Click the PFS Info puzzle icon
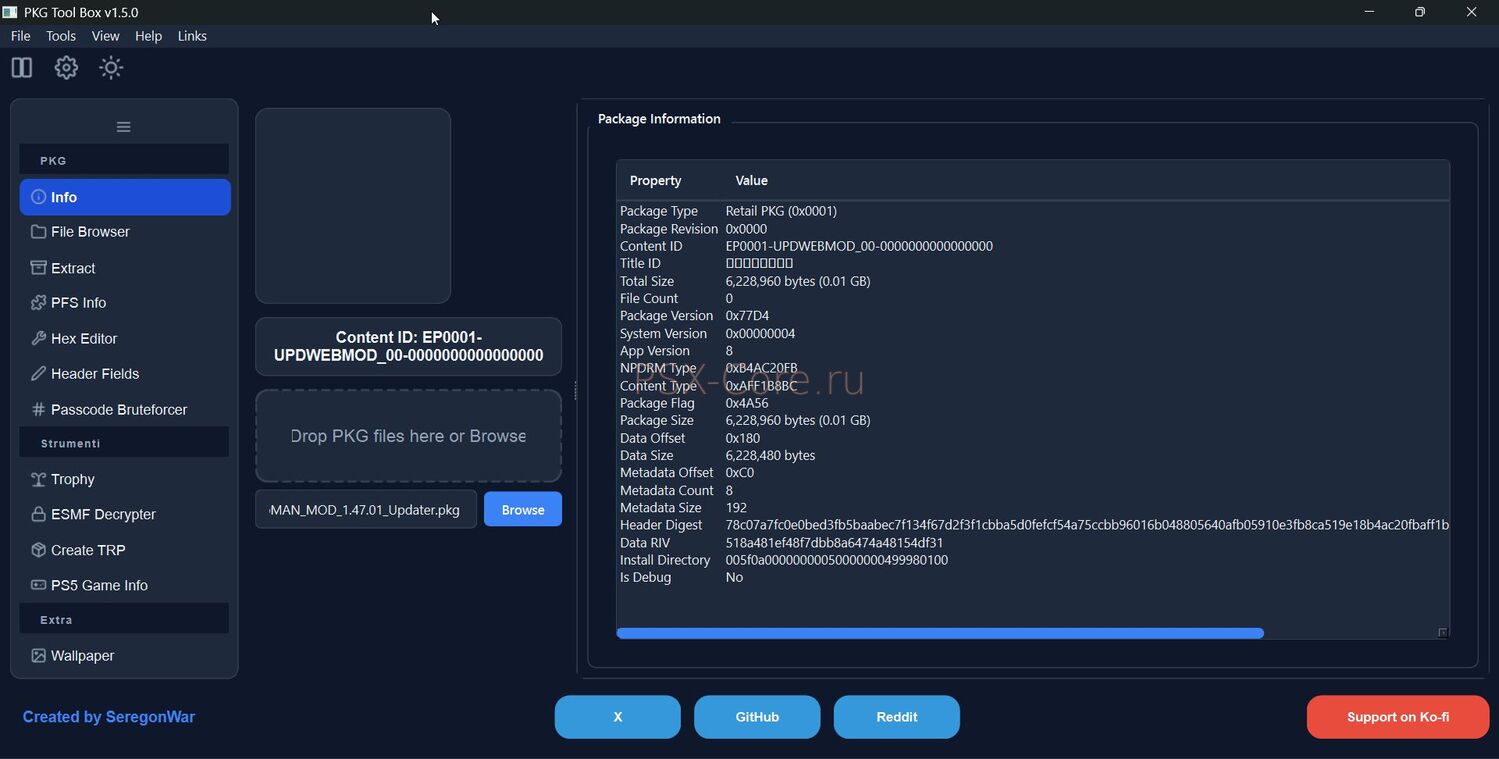 coord(38,303)
